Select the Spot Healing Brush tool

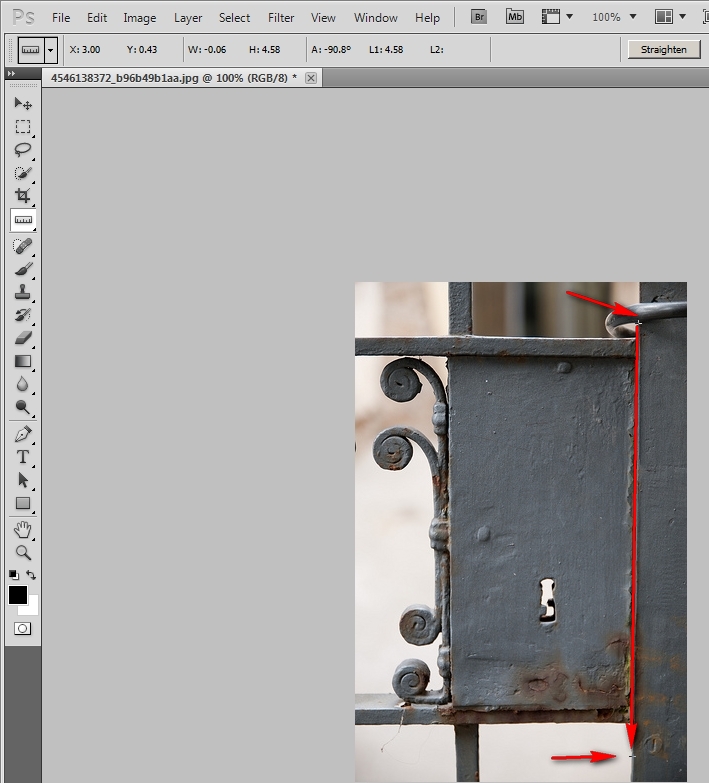tap(23, 246)
